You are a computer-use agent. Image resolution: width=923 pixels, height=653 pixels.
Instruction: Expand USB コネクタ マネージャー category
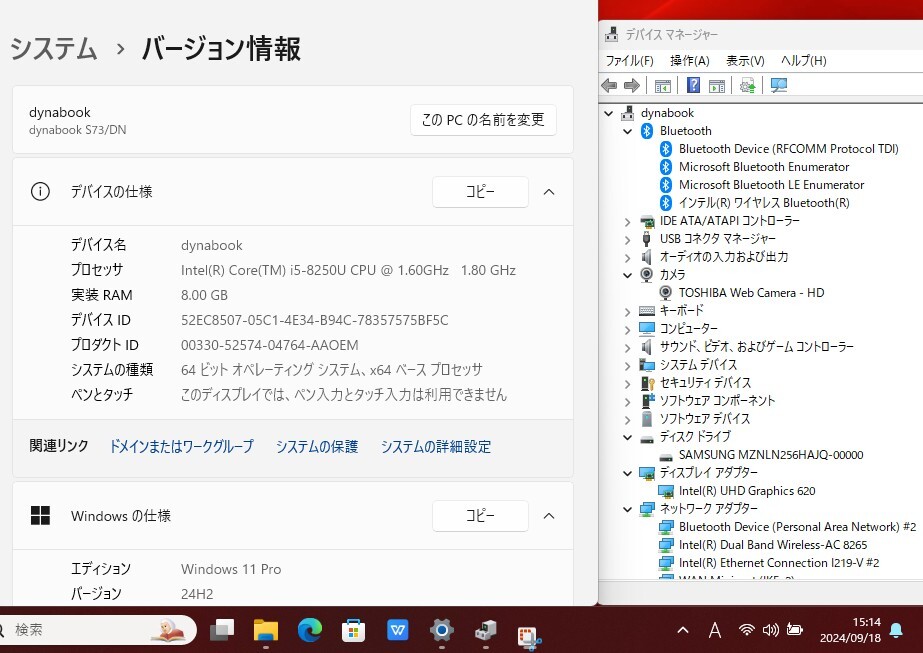coord(627,240)
